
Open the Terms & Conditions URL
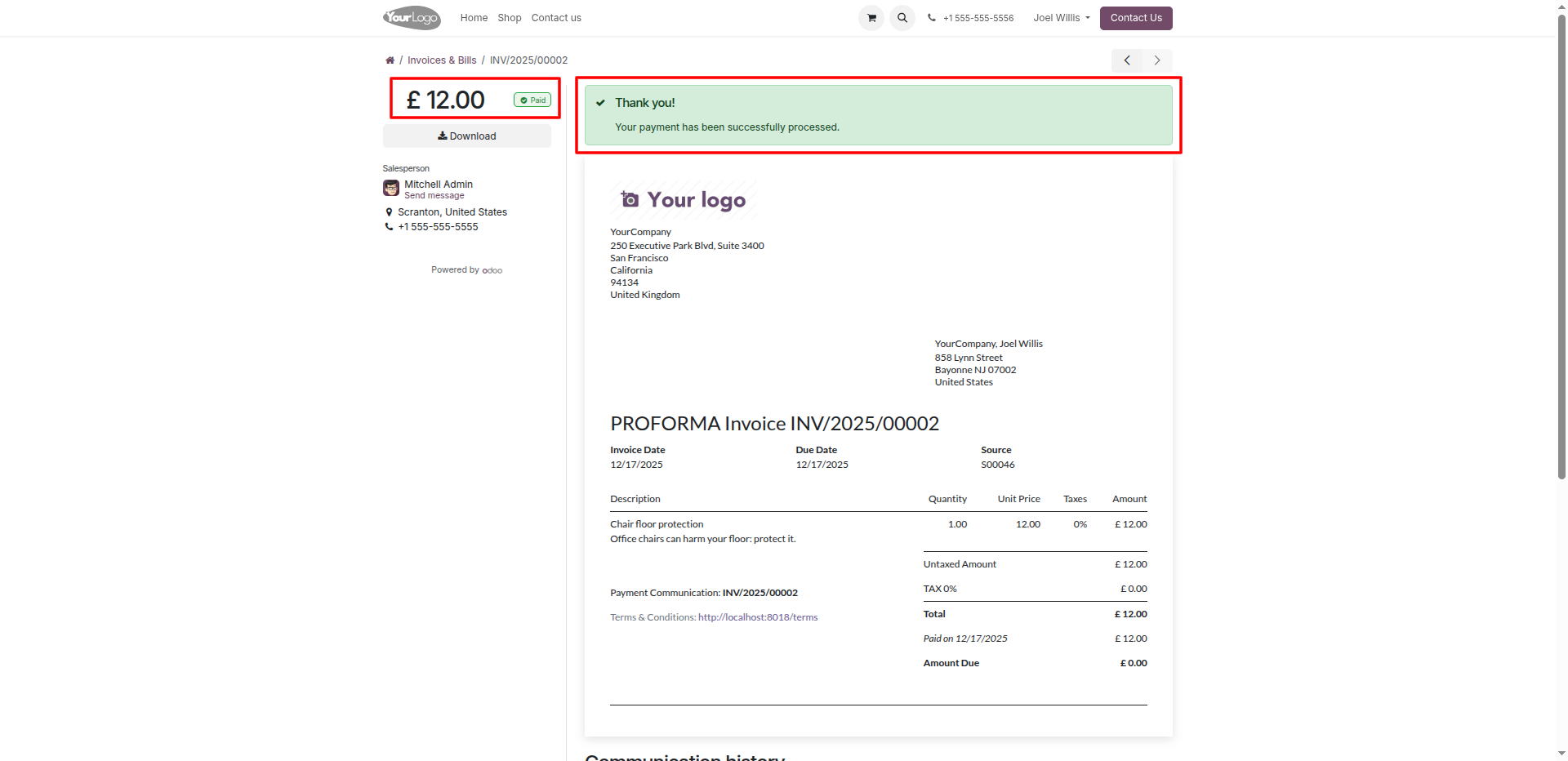pyautogui.click(x=758, y=617)
